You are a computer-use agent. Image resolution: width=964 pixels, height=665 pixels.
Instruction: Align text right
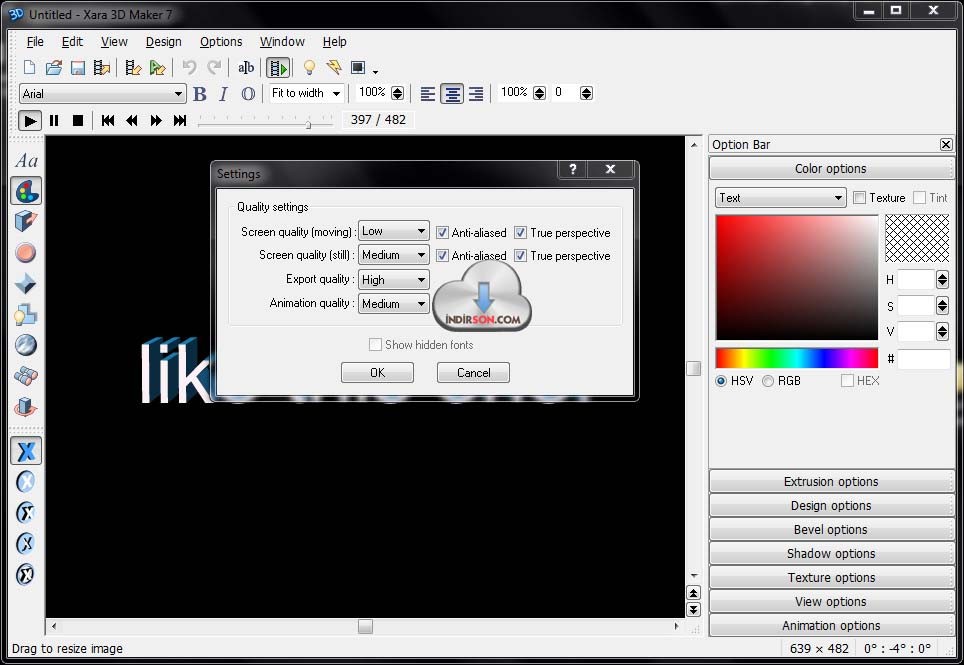476,94
